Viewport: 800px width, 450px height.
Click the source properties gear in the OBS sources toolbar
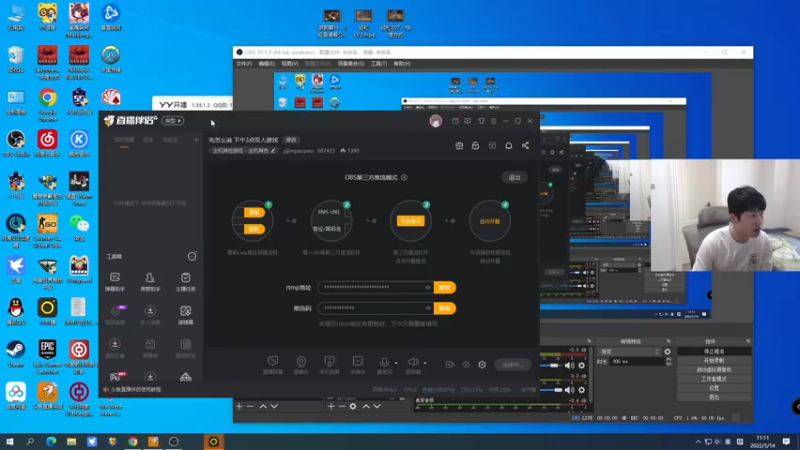pos(353,407)
